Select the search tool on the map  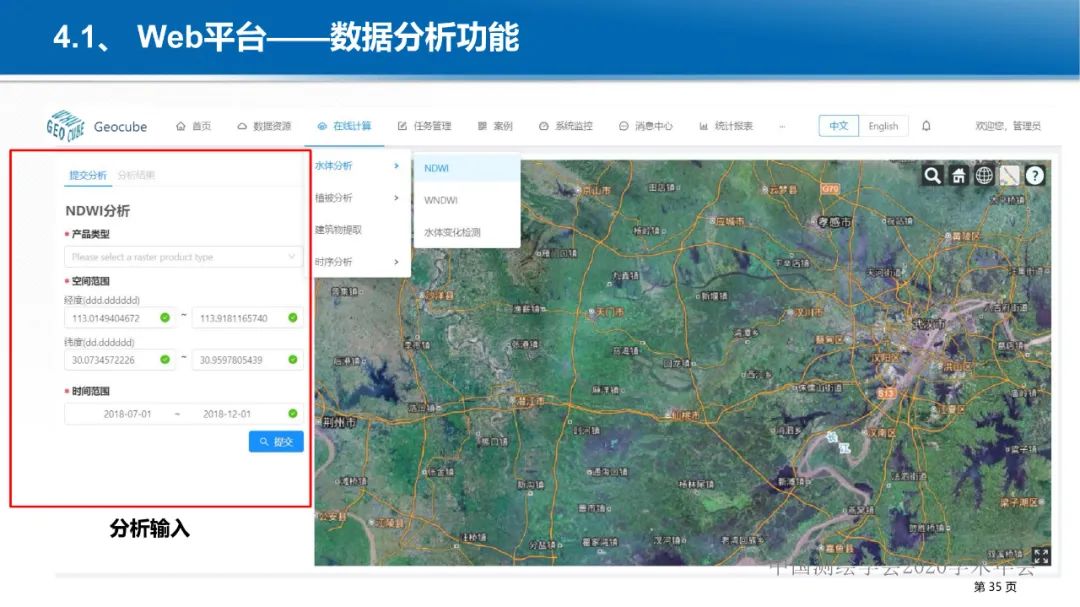tap(932, 175)
